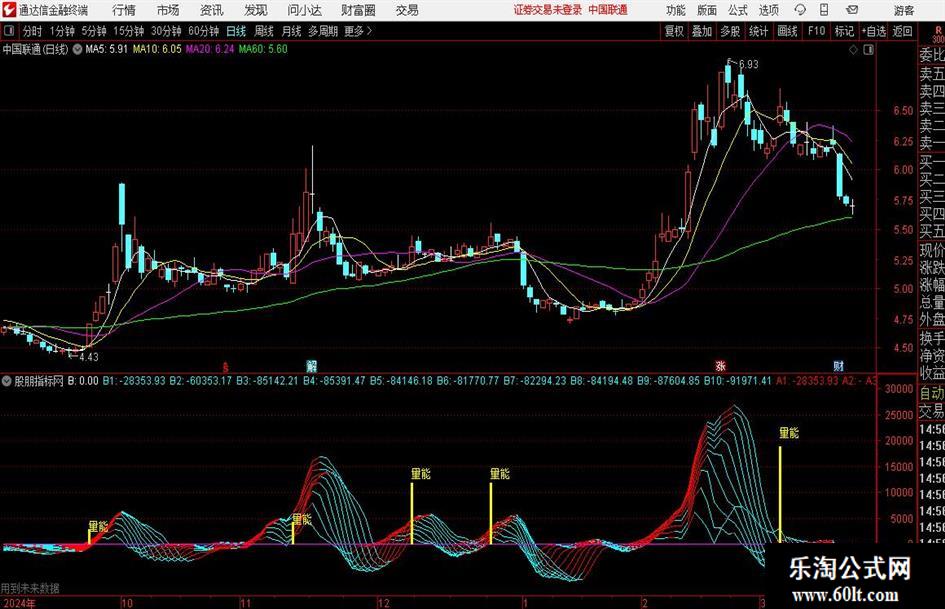945x609 pixels.
Task: Click the 2024年 date label on time axis
Action: pyautogui.click(x=19, y=603)
